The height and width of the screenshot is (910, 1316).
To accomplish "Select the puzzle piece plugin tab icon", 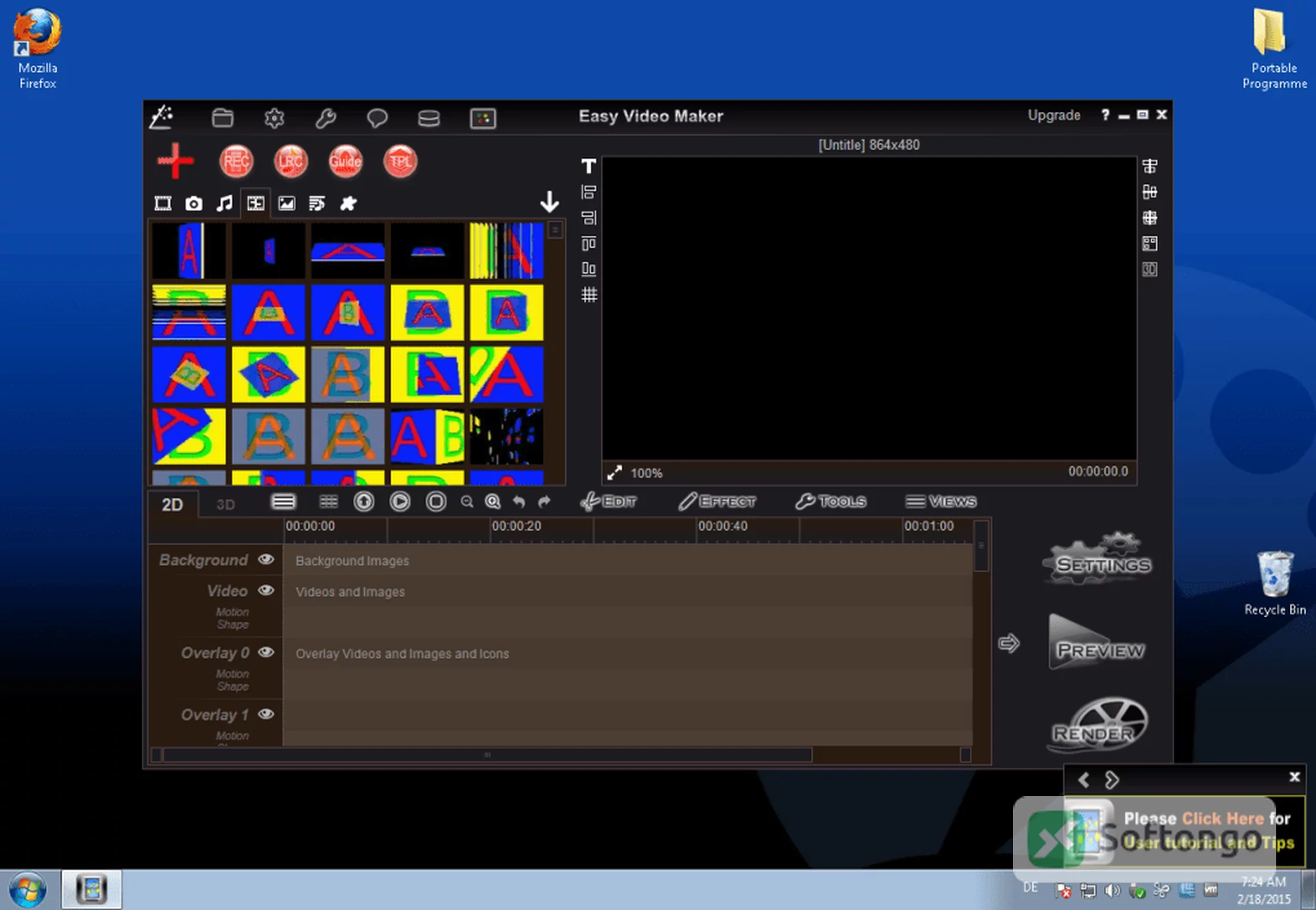I will (x=348, y=203).
